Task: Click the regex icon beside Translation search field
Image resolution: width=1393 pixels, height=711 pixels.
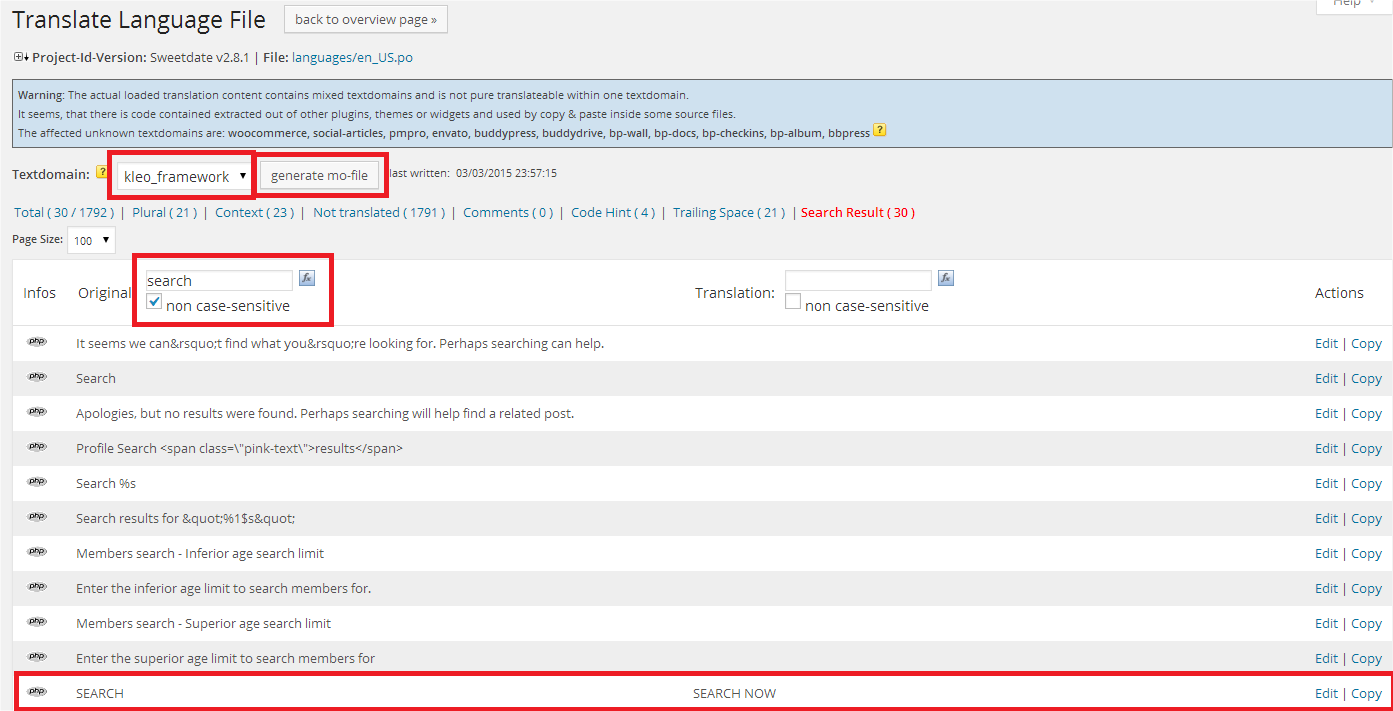Action: point(946,279)
